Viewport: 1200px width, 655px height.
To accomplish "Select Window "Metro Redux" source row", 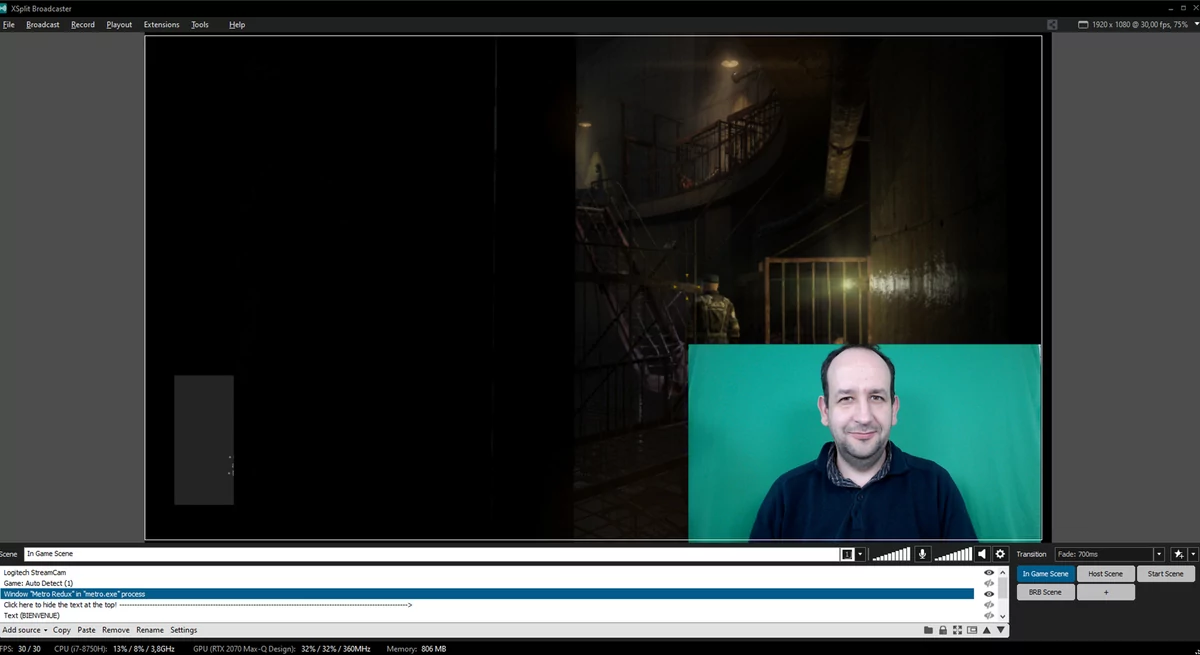I will coord(488,594).
